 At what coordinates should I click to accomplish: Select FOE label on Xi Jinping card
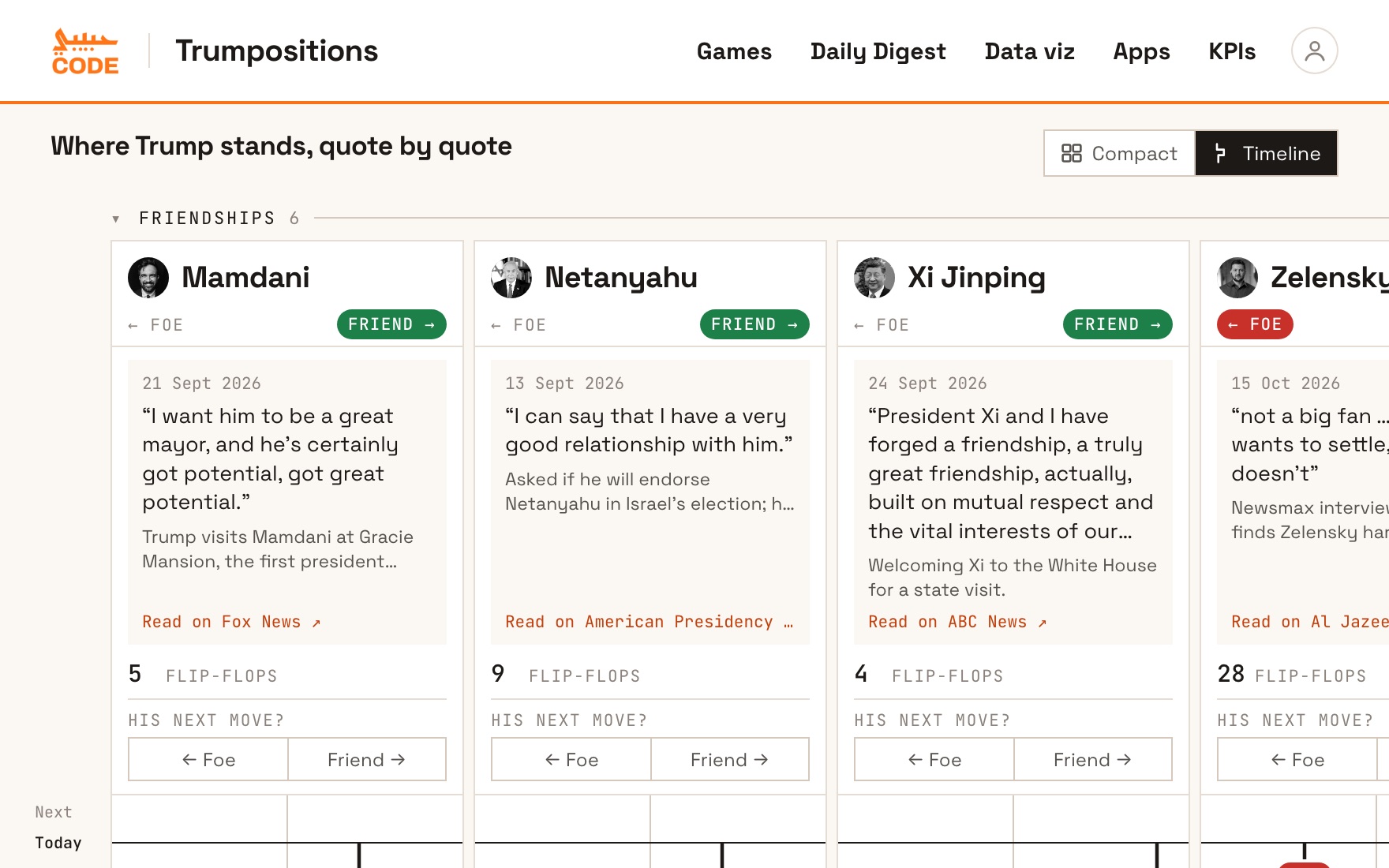882,325
